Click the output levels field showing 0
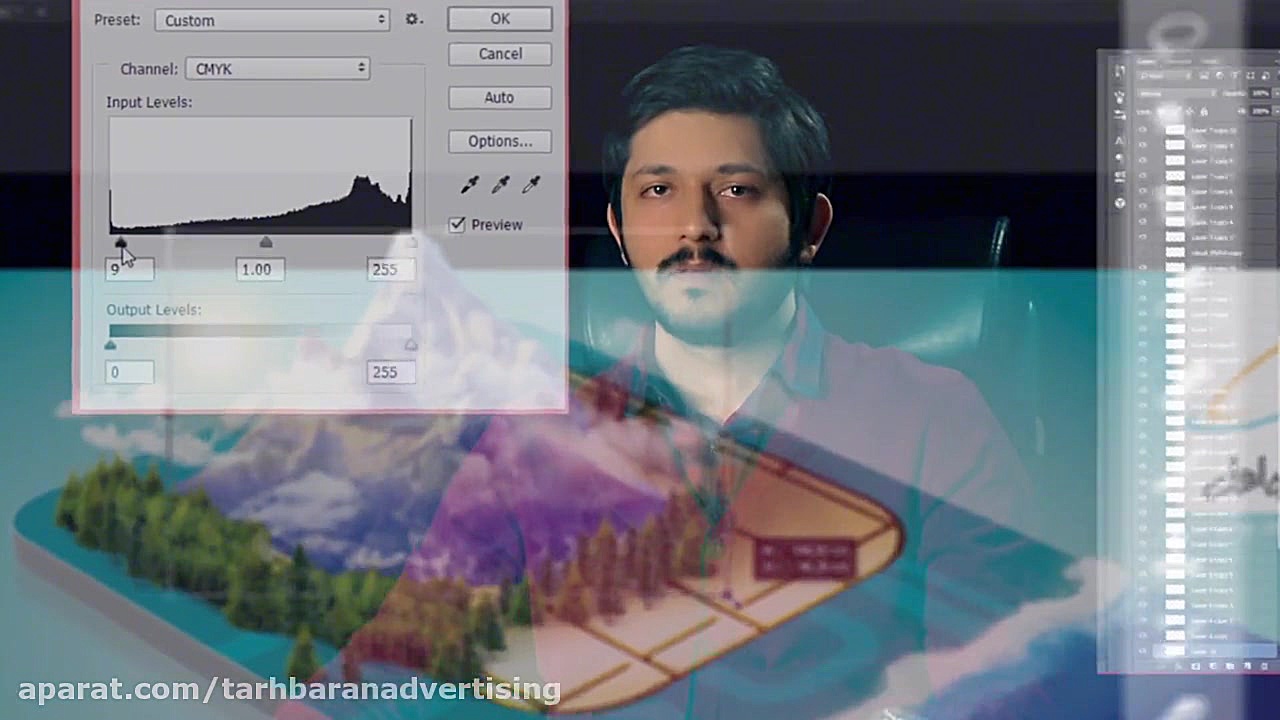 (130, 373)
